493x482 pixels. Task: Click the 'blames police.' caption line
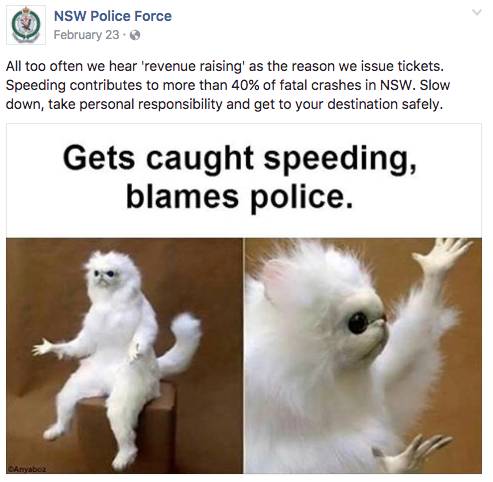[x=239, y=197]
